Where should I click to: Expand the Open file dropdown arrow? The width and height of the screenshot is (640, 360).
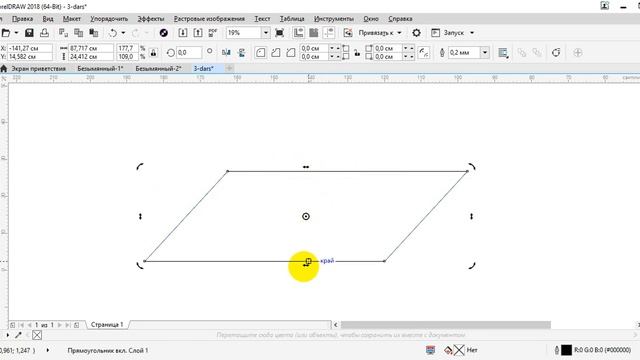(16, 33)
